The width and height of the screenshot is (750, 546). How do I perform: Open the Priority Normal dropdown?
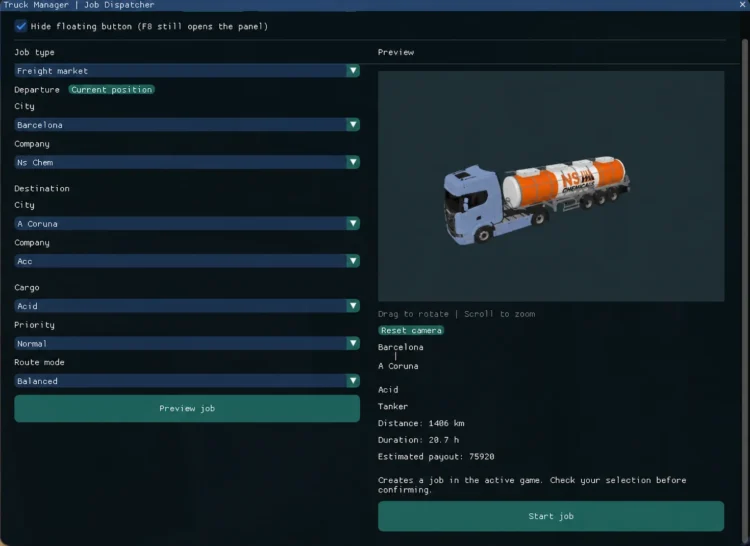pos(187,343)
